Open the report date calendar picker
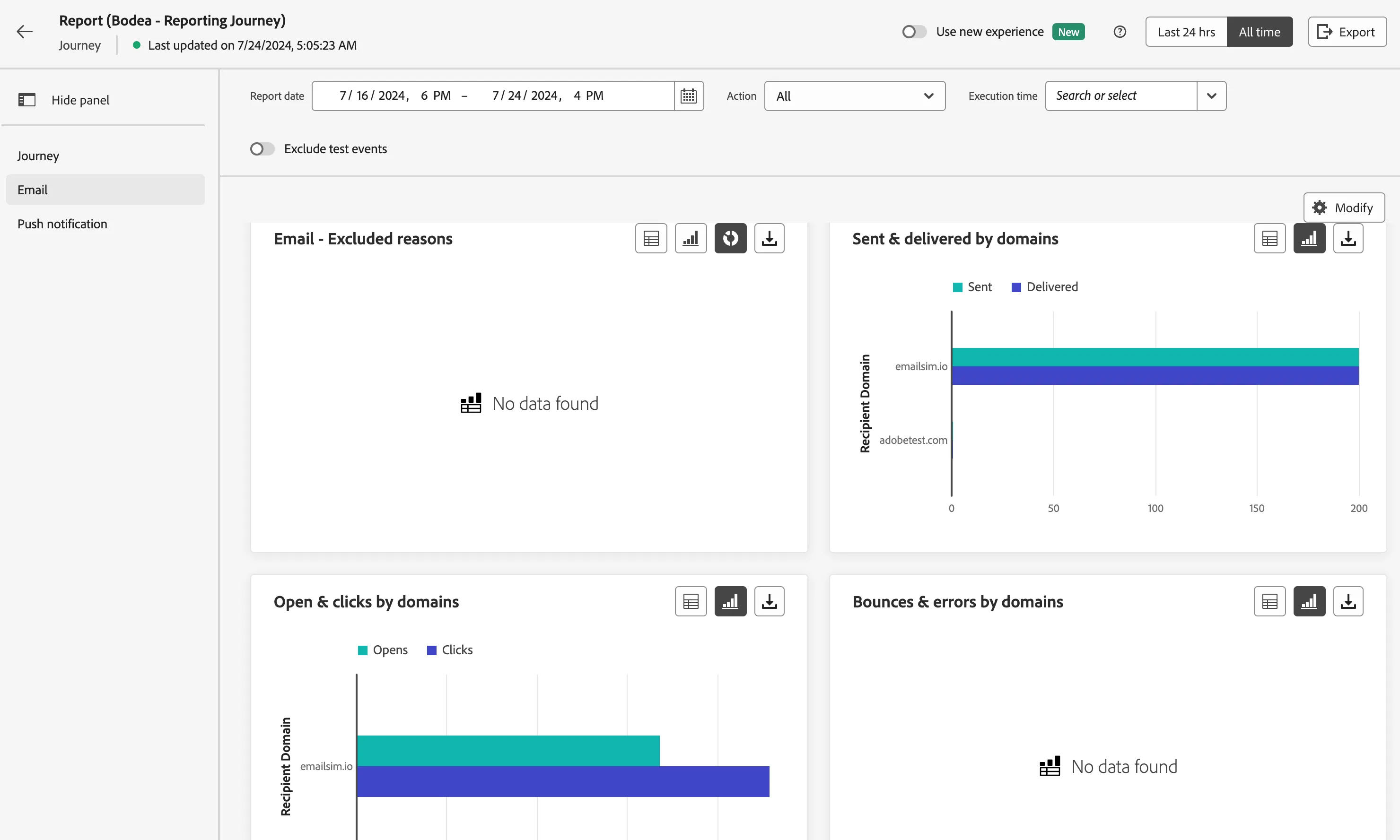This screenshot has height=840, width=1400. coord(688,95)
